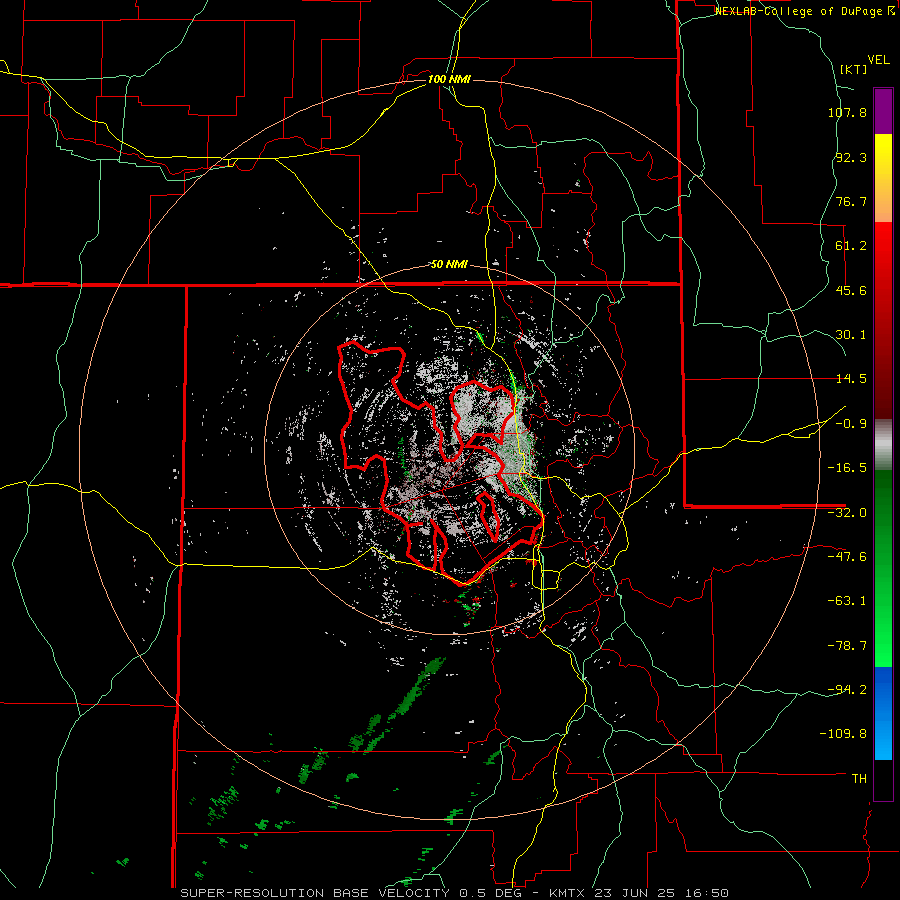The height and width of the screenshot is (900, 900).
Task: Select the 107.8 knots scale value
Action: click(847, 112)
